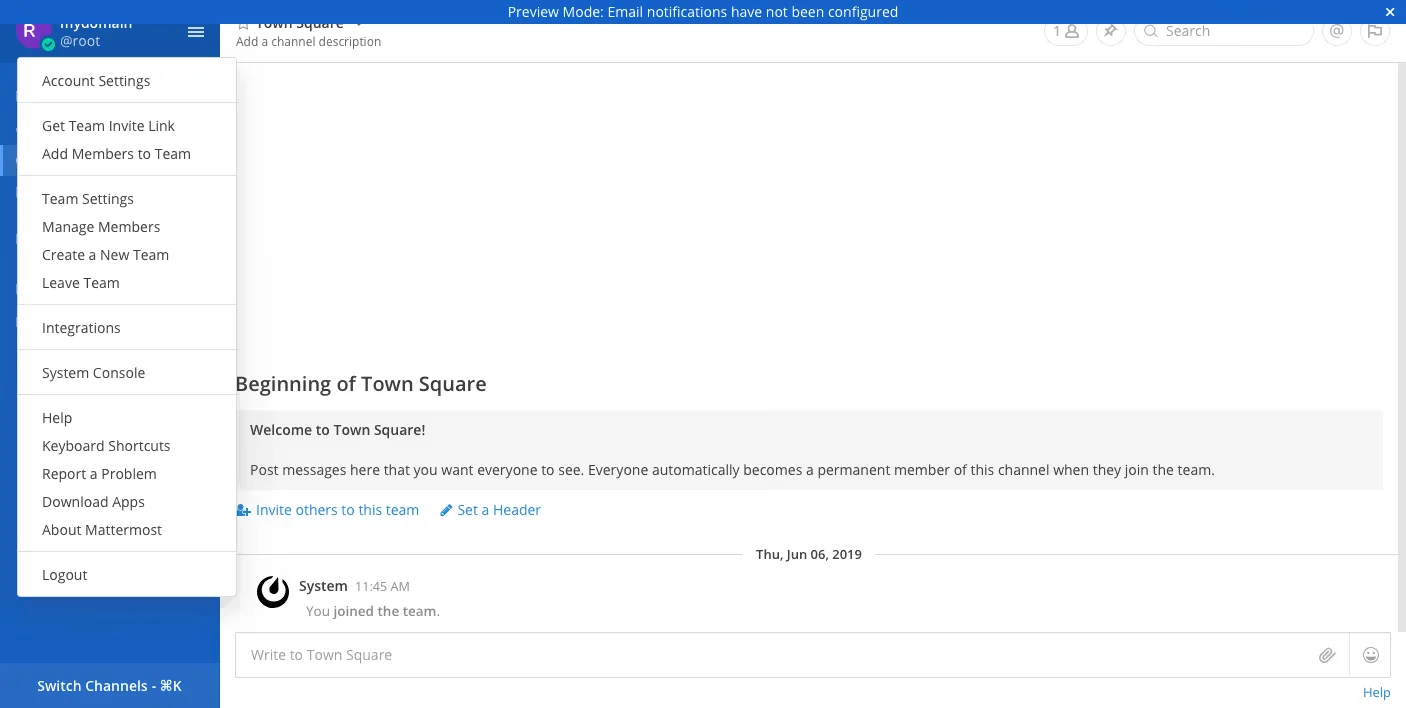Show flagged posts via flag icon
The height and width of the screenshot is (708, 1406).
pos(1375,31)
